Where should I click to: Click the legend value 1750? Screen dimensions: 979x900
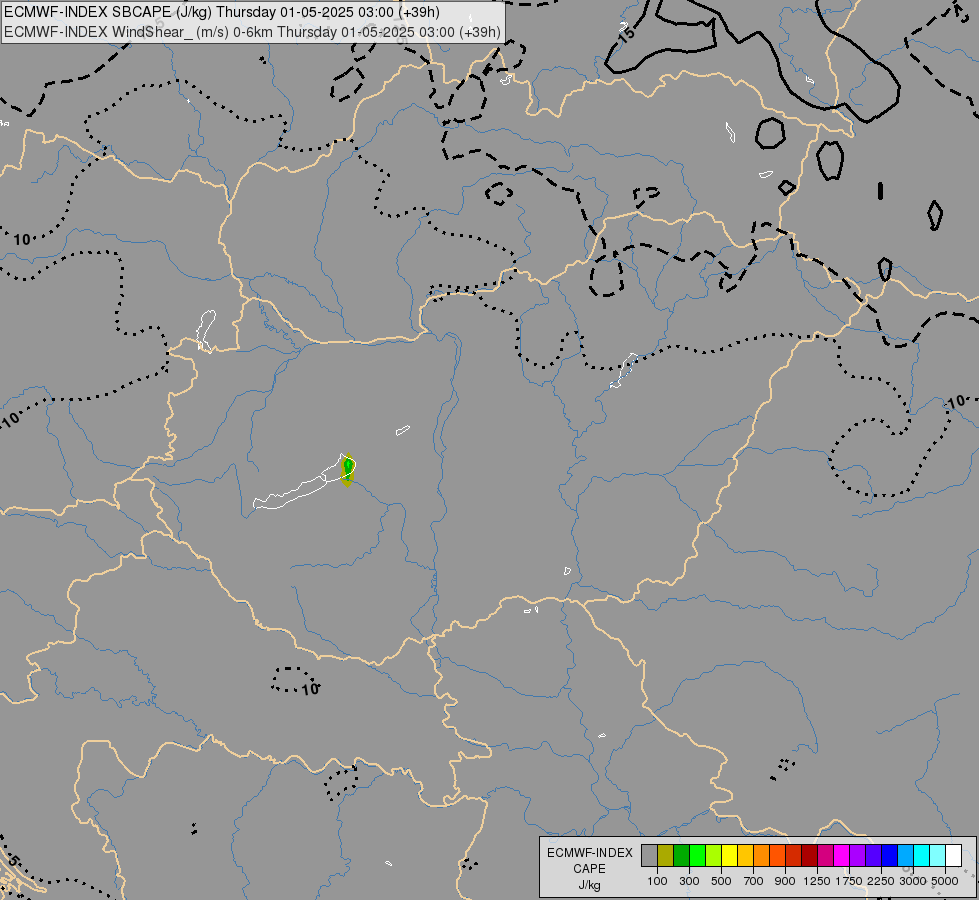click(849, 881)
